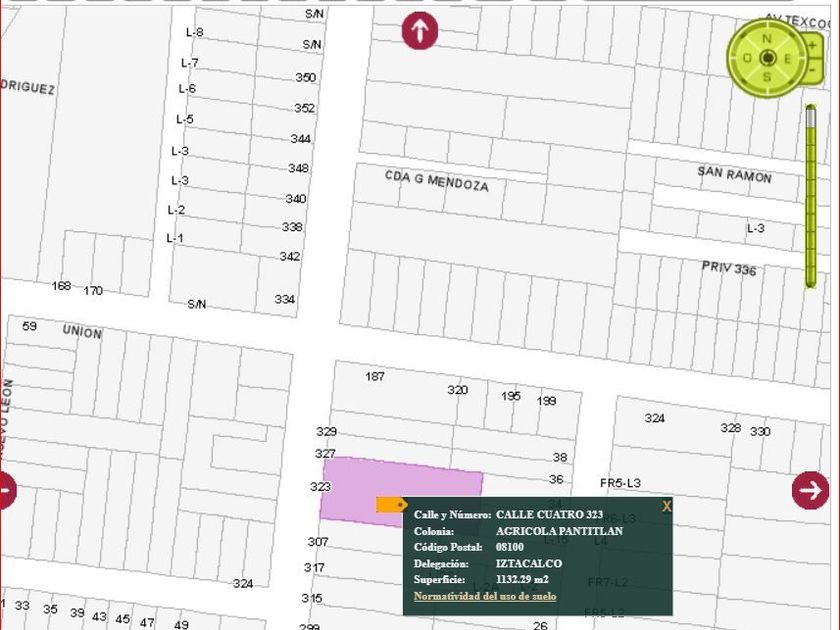Image resolution: width=840 pixels, height=630 pixels.
Task: Click lot number 36 label
Action: click(x=556, y=479)
